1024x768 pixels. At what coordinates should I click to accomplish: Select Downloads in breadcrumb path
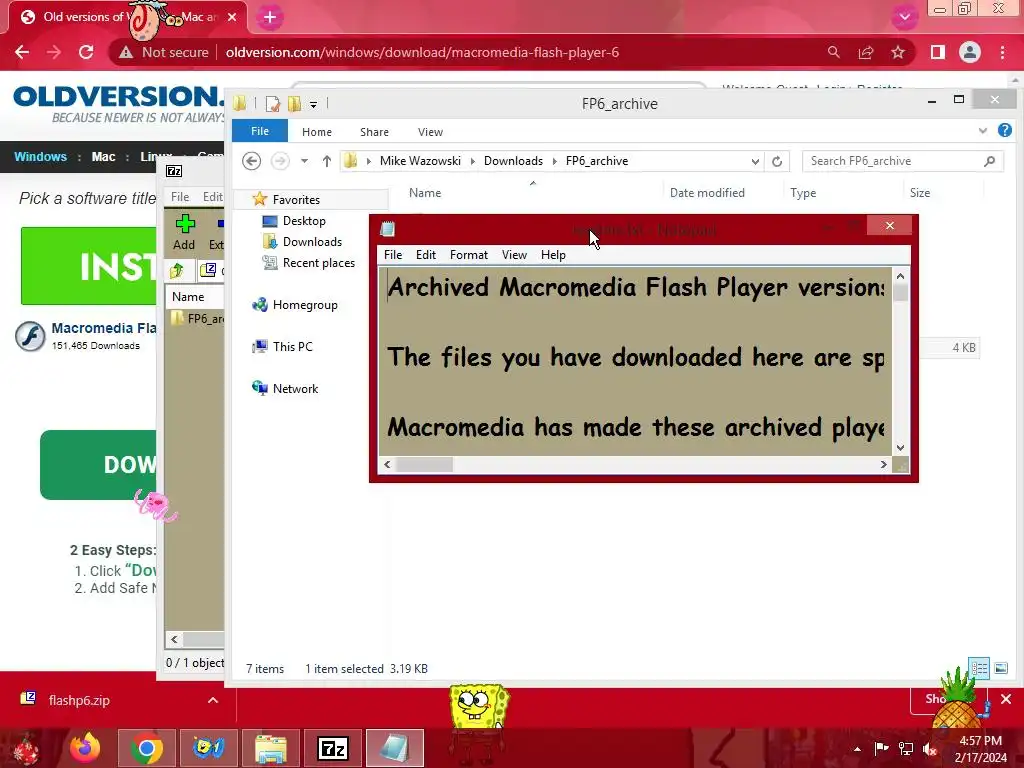pos(513,161)
